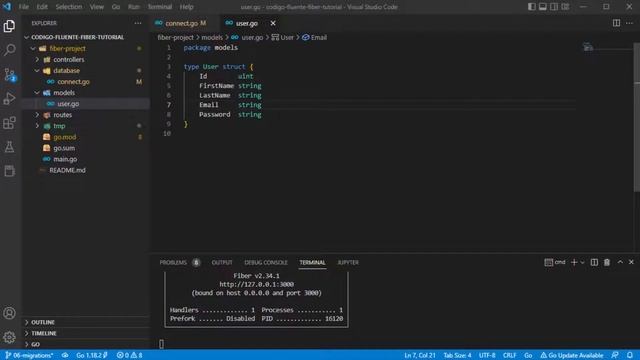Open the File menu

[x=24, y=7]
